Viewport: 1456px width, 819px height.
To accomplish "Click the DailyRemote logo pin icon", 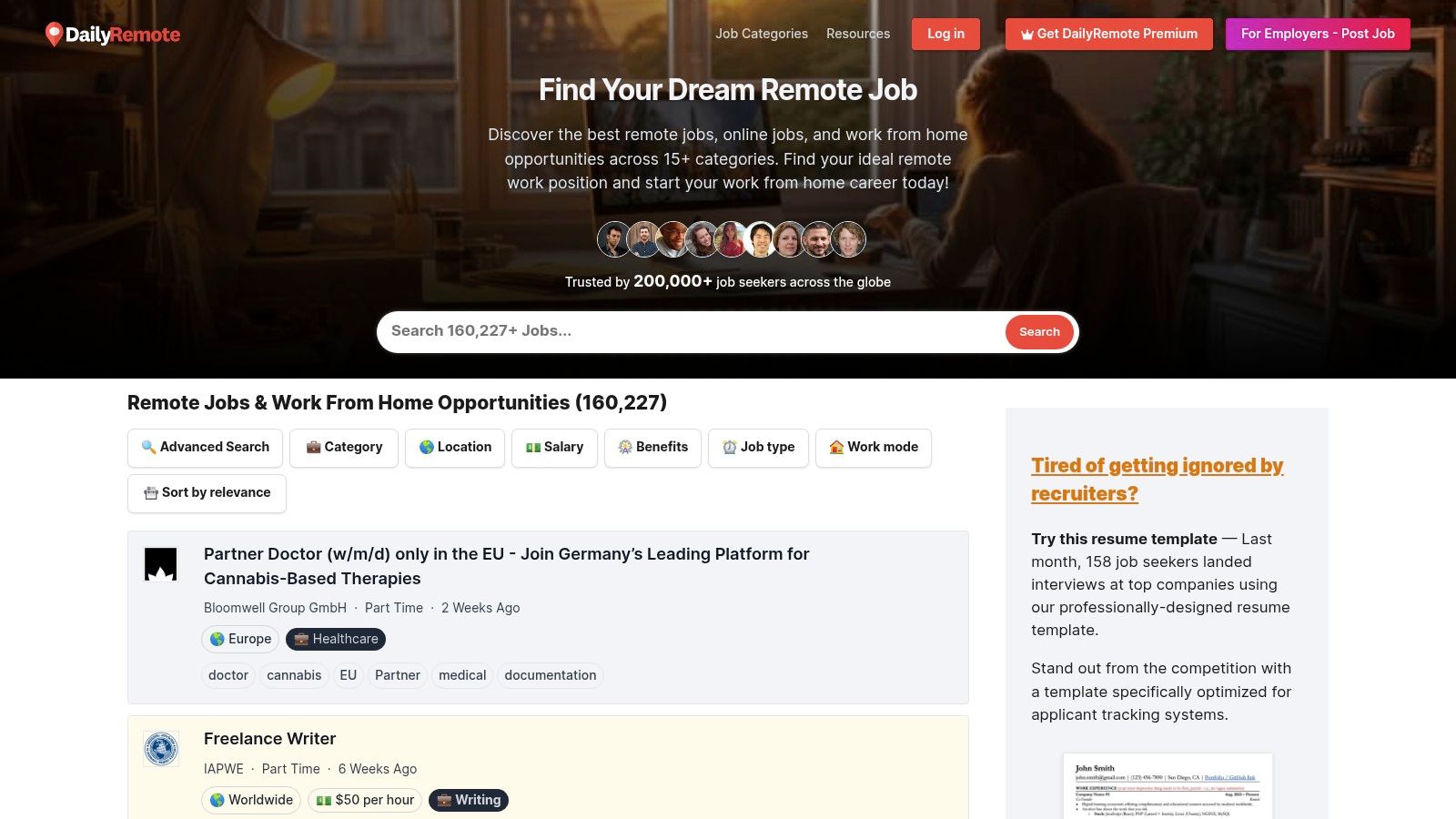I will pos(54,35).
